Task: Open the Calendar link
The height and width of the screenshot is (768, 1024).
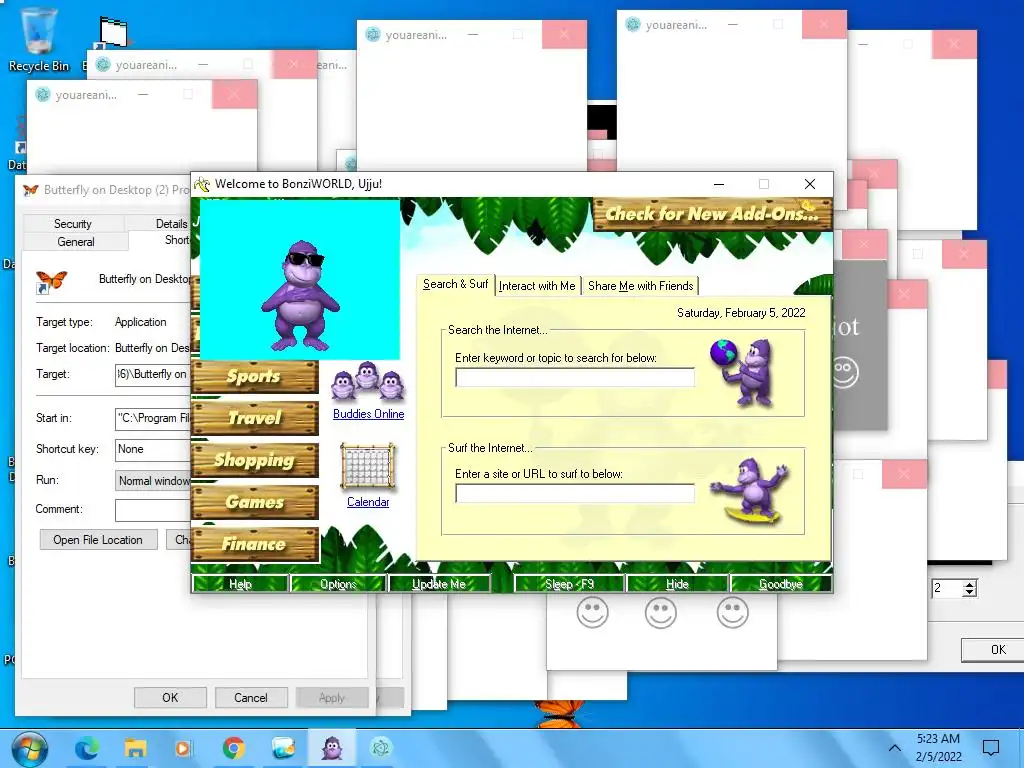Action: (368, 502)
